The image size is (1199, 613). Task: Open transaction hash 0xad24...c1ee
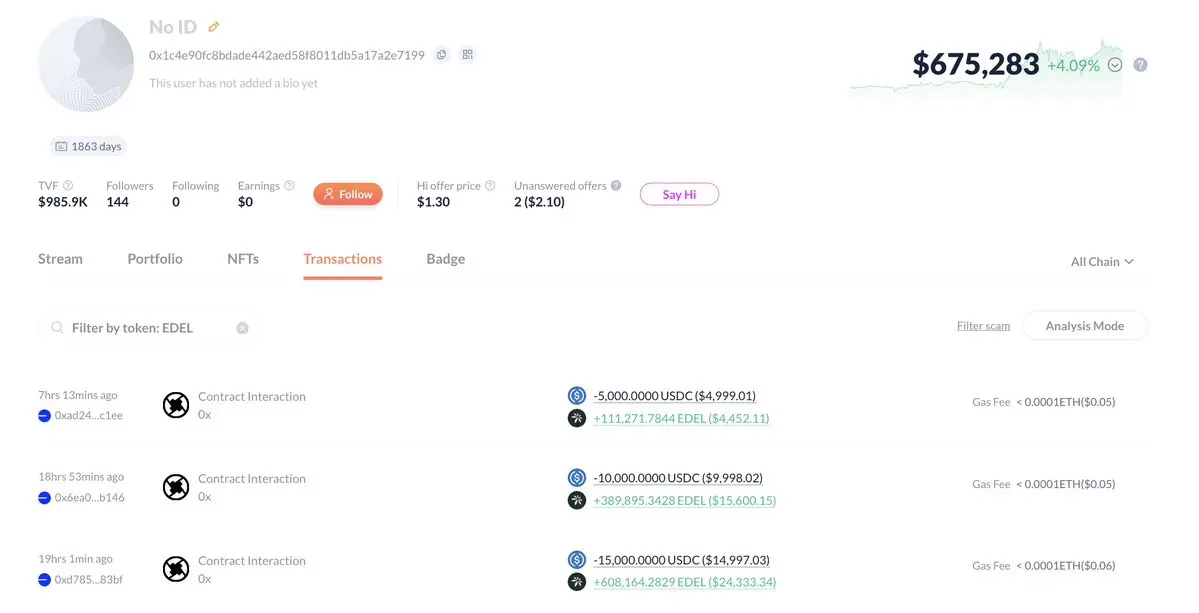88,416
